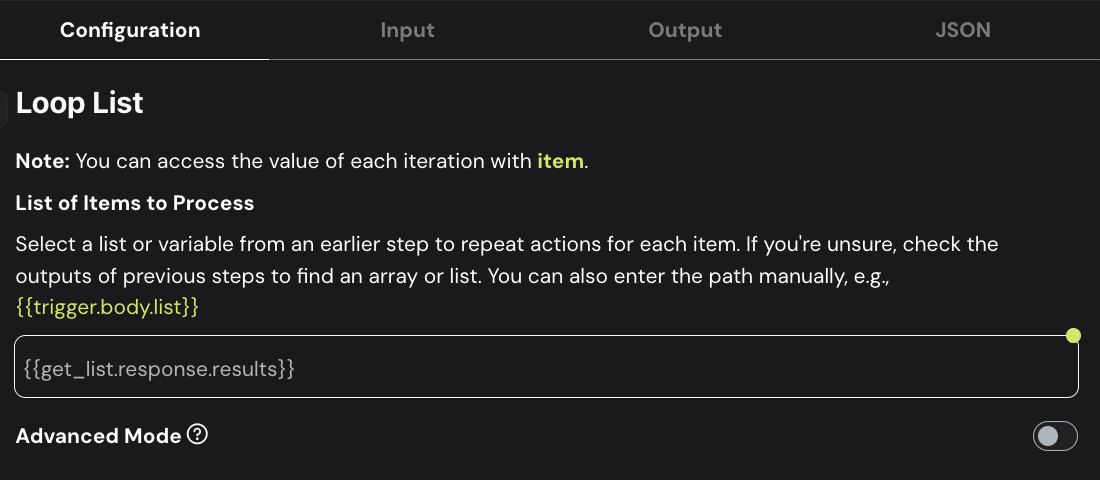Click the bold 'Note:' label
Viewport: 1100px width, 480px height.
[x=43, y=160]
